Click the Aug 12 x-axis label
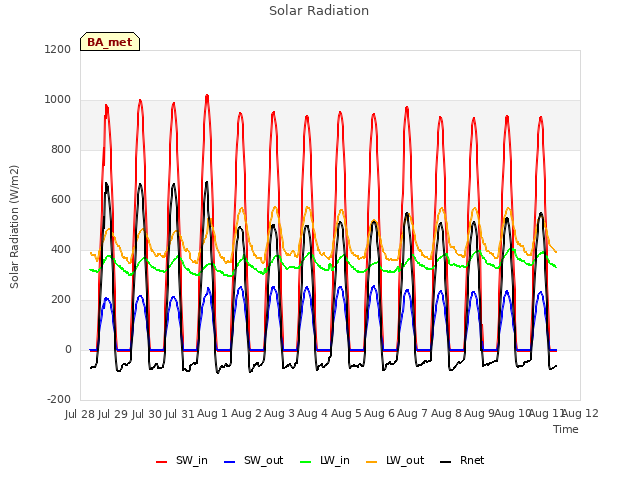 tap(580, 414)
